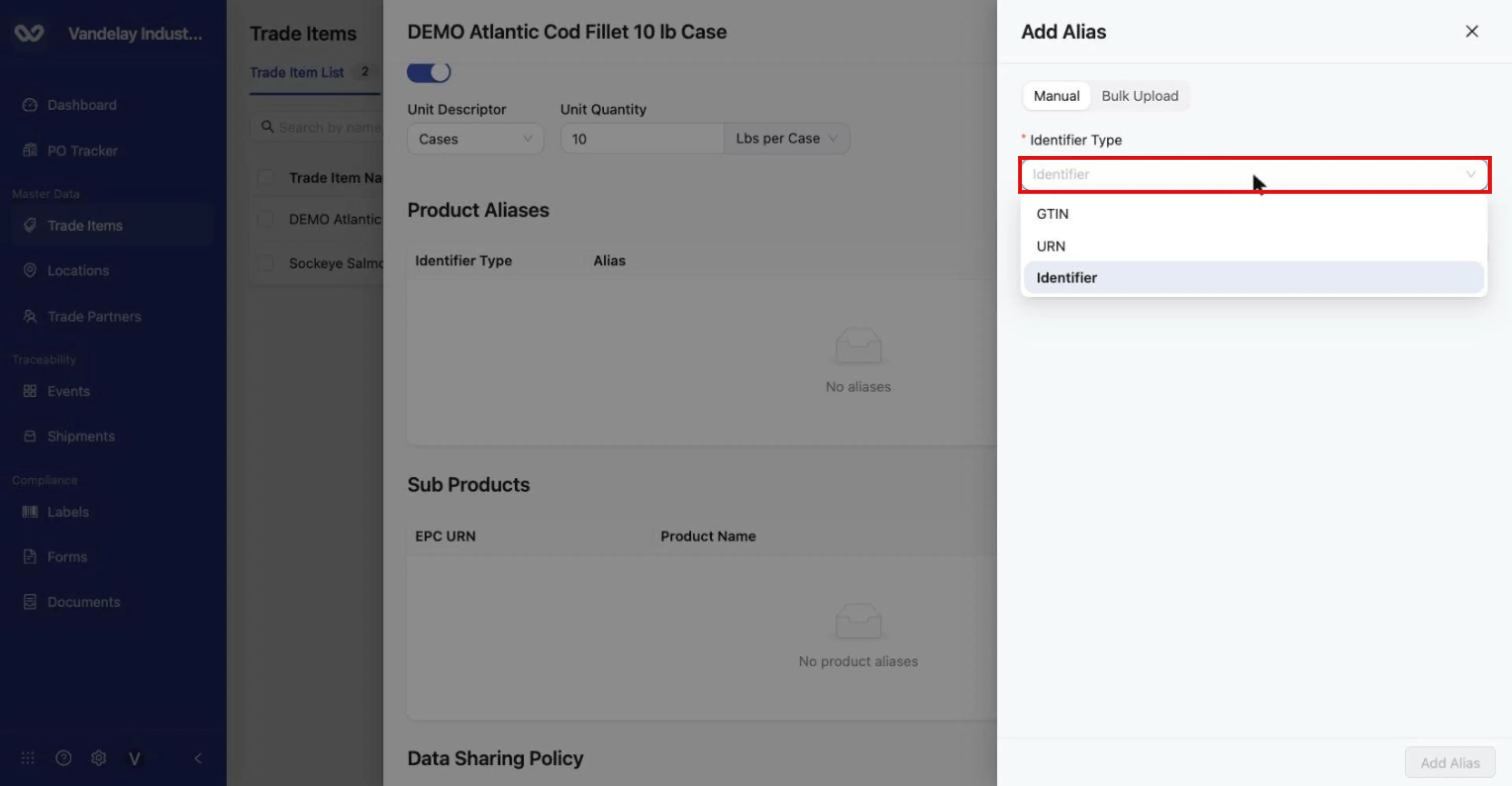Image resolution: width=1512 pixels, height=786 pixels.
Task: Click the Alias column header
Action: tap(609, 261)
